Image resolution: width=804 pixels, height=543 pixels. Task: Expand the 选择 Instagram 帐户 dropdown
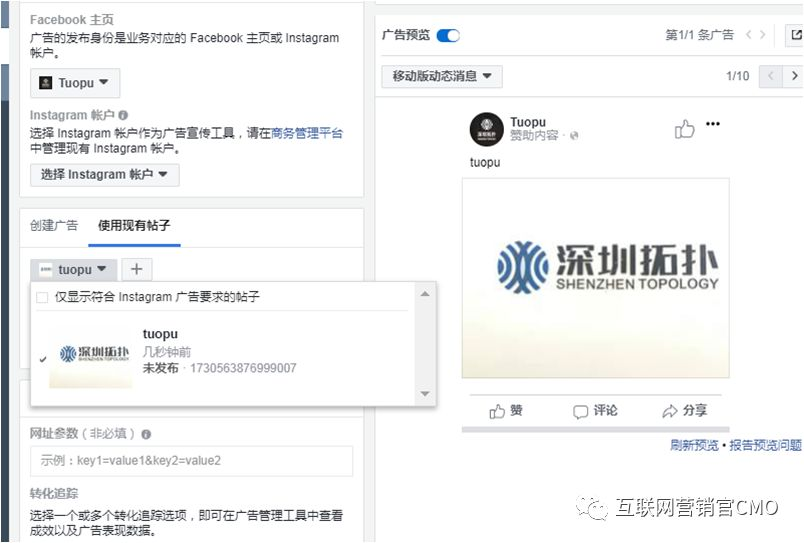pyautogui.click(x=105, y=174)
